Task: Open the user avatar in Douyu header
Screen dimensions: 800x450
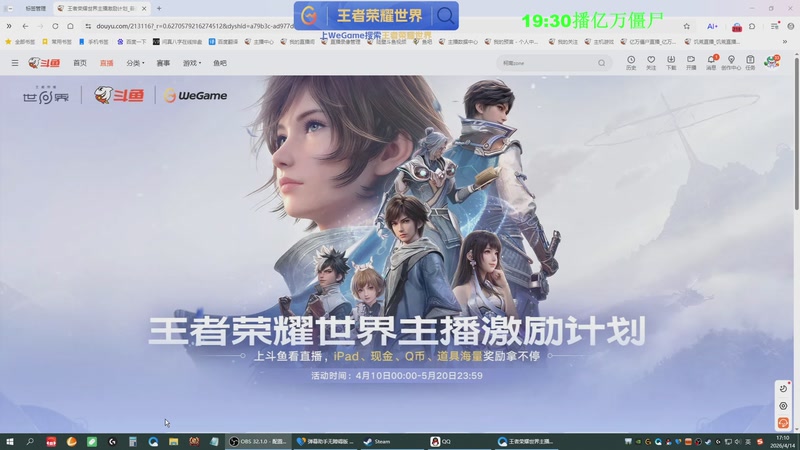Action: tap(771, 62)
